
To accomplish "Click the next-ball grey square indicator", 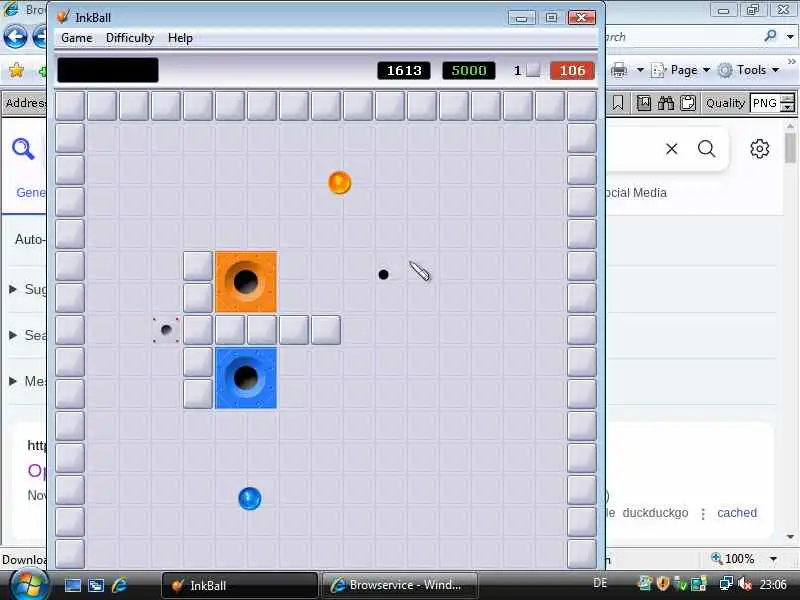I will (x=533, y=70).
